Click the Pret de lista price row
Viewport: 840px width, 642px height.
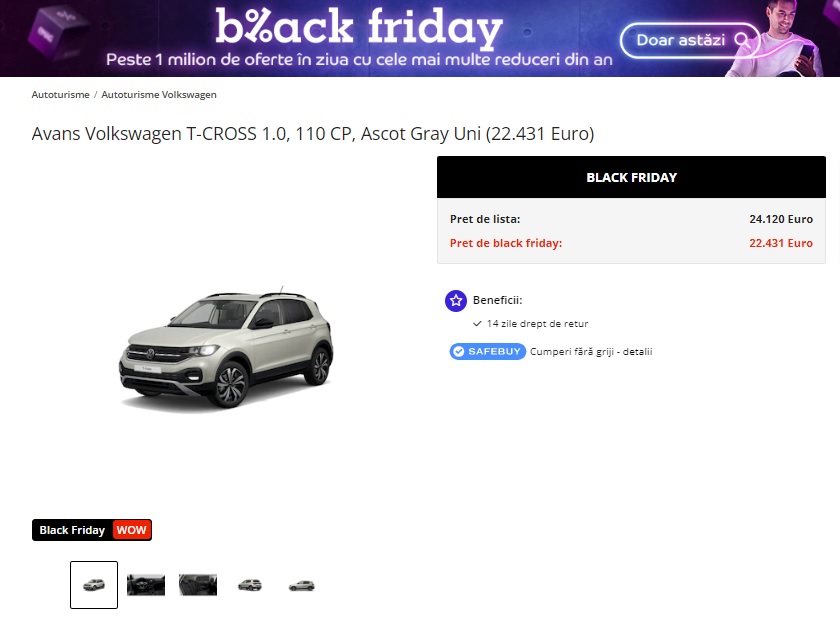631,219
